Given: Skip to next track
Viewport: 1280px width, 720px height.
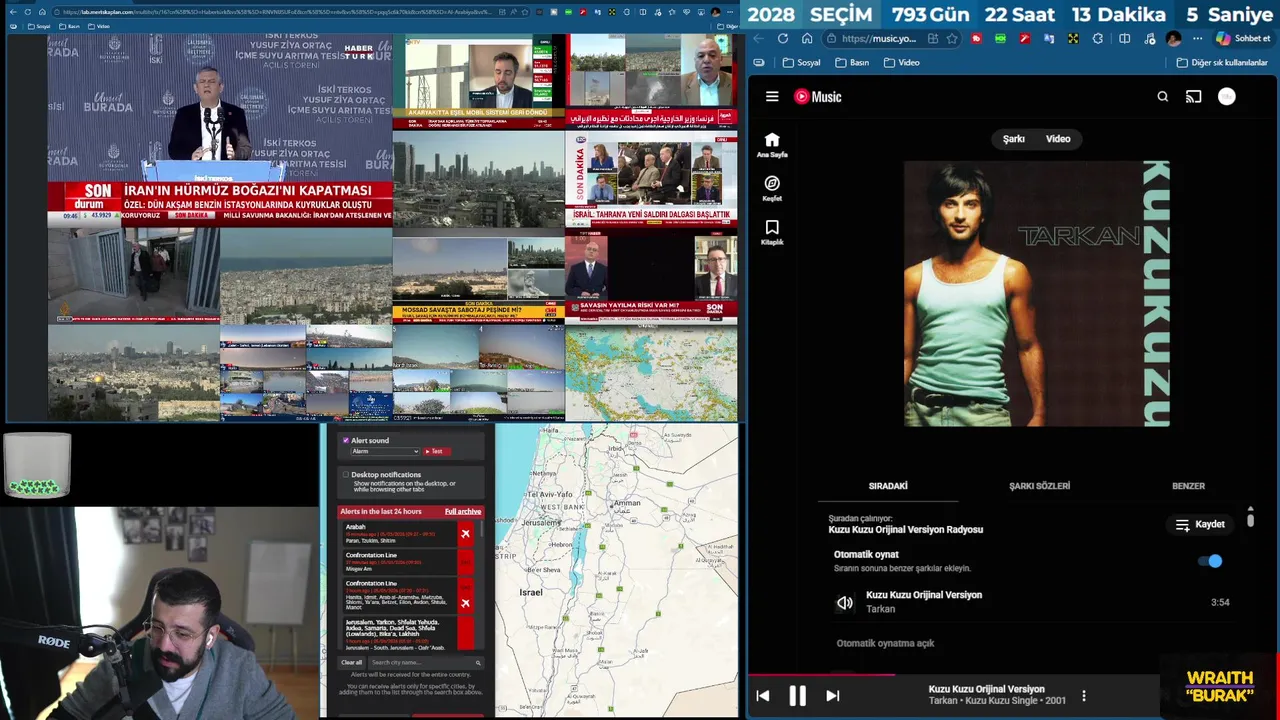Looking at the screenshot, I should coord(832,696).
